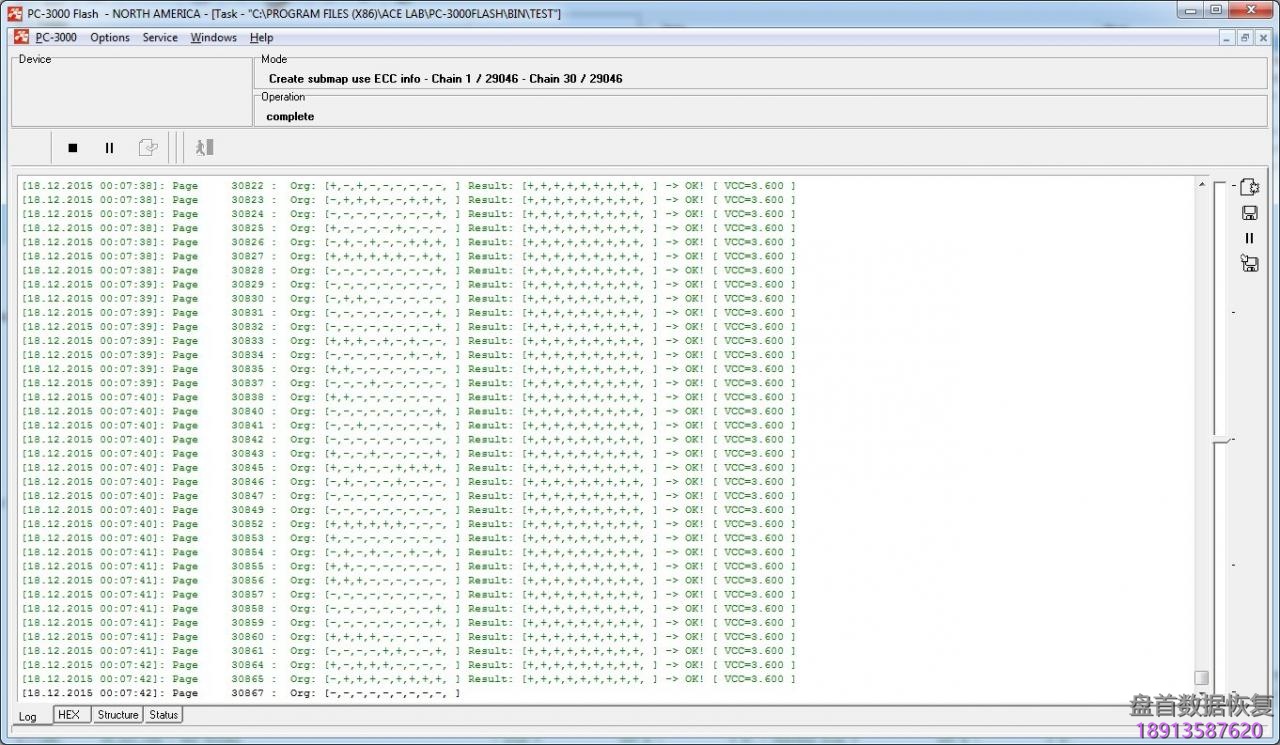The image size is (1280, 745).
Task: Open the Help menu
Action: tap(261, 38)
